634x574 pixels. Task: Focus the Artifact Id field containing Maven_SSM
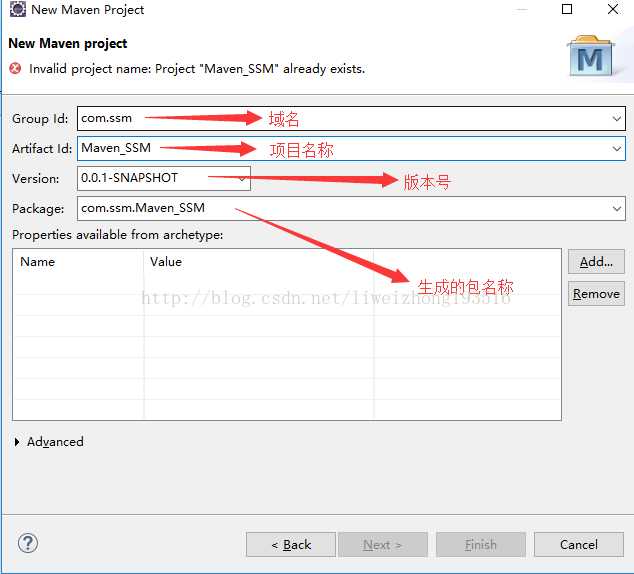coord(351,148)
